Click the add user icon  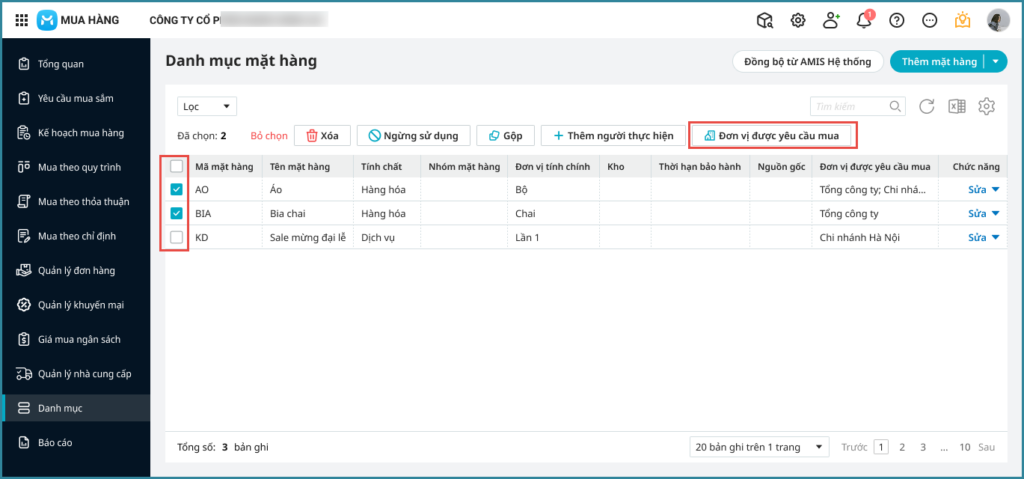click(x=831, y=20)
